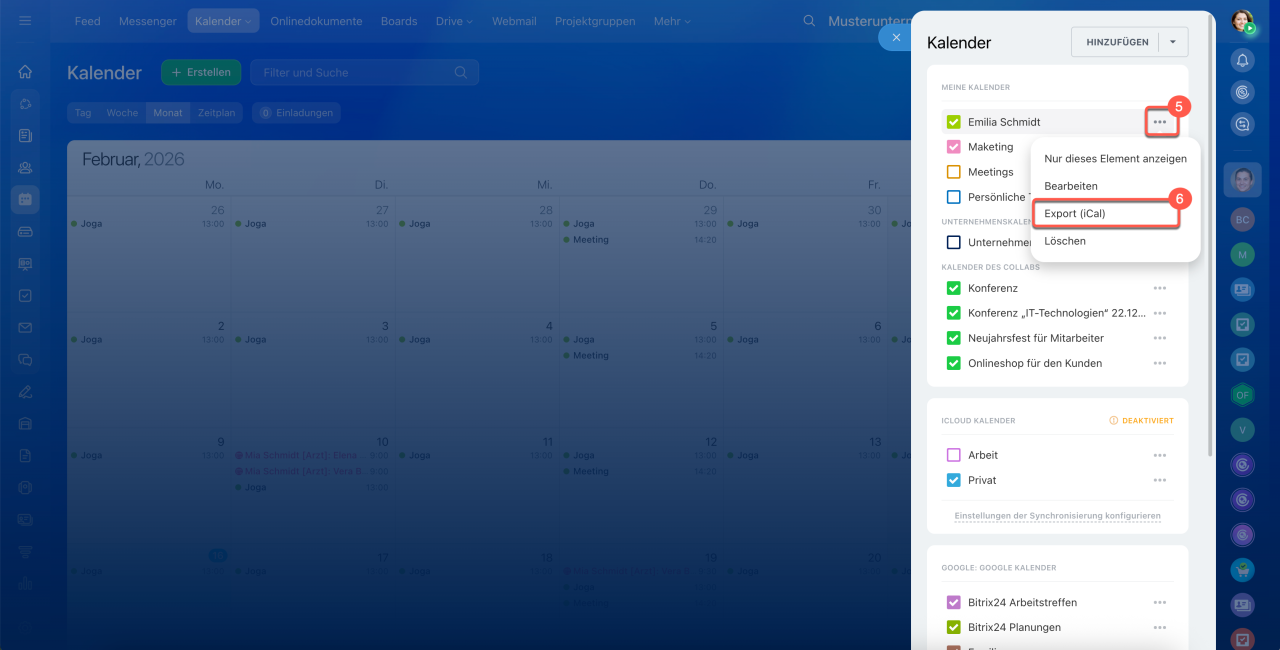1280x650 pixels.
Task: Select Export (iCal) from context menu
Action: (x=1075, y=214)
